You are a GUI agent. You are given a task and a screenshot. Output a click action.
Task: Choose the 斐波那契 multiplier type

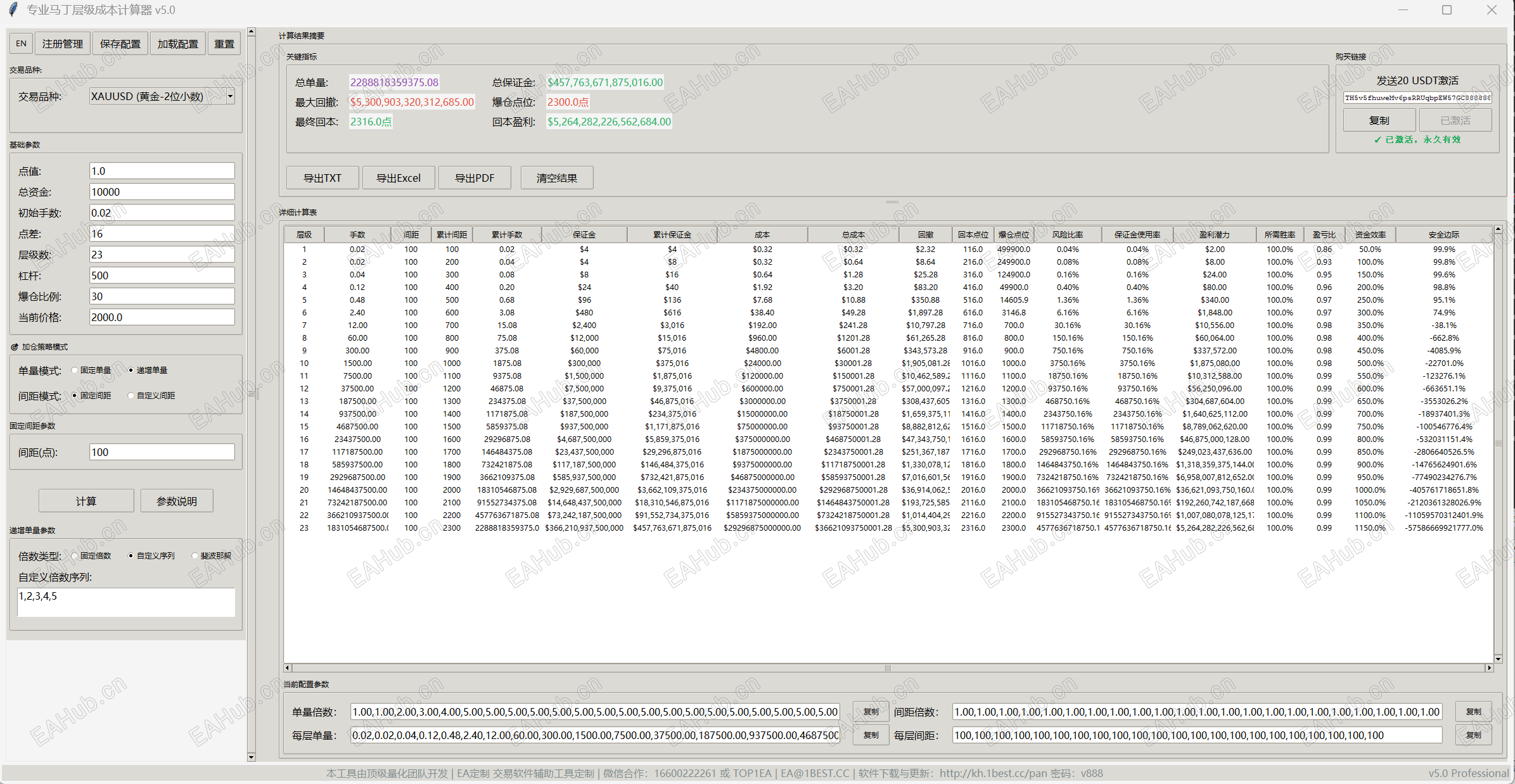195,556
